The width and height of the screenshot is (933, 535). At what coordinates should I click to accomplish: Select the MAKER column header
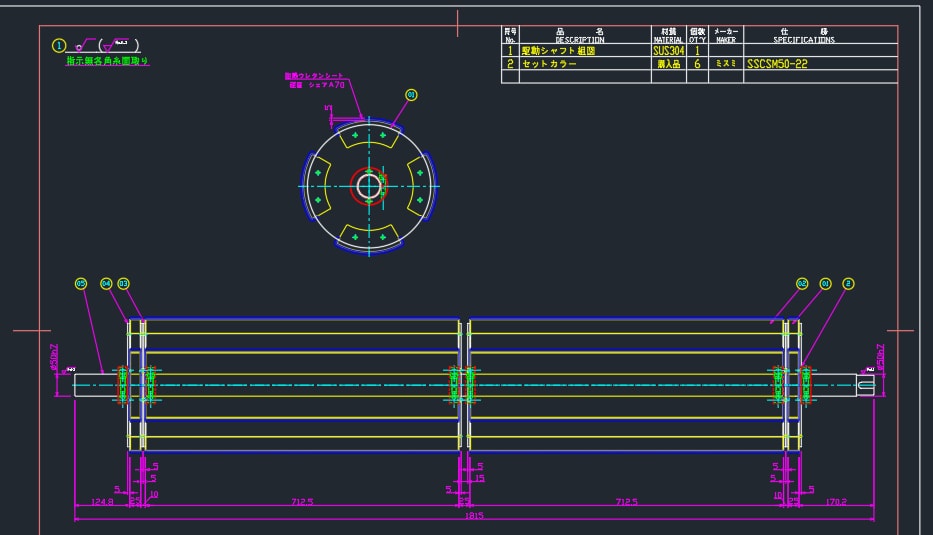[726, 36]
